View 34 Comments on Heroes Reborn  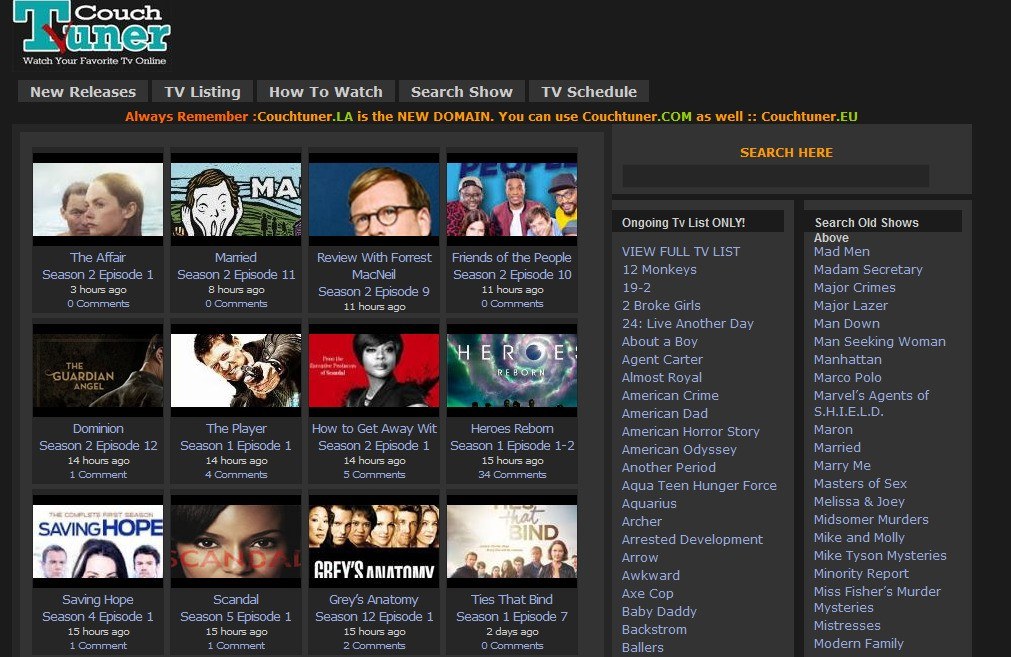click(x=512, y=475)
